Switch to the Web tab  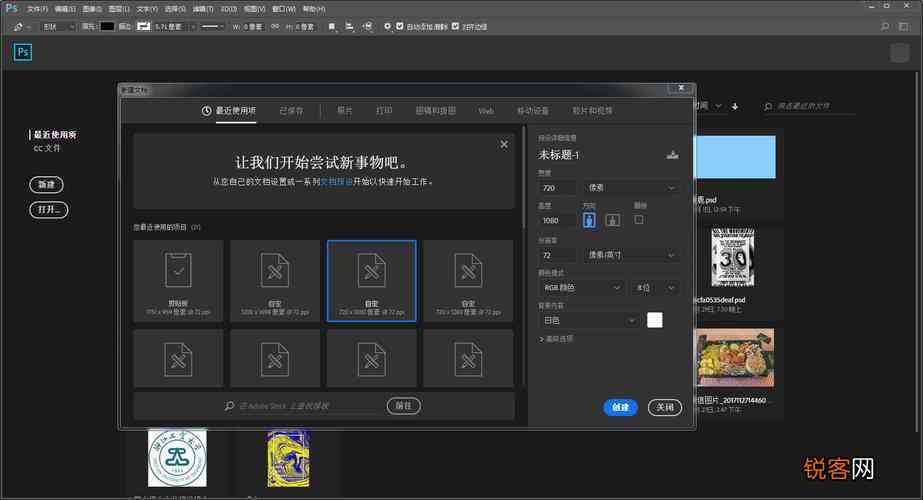[x=486, y=111]
